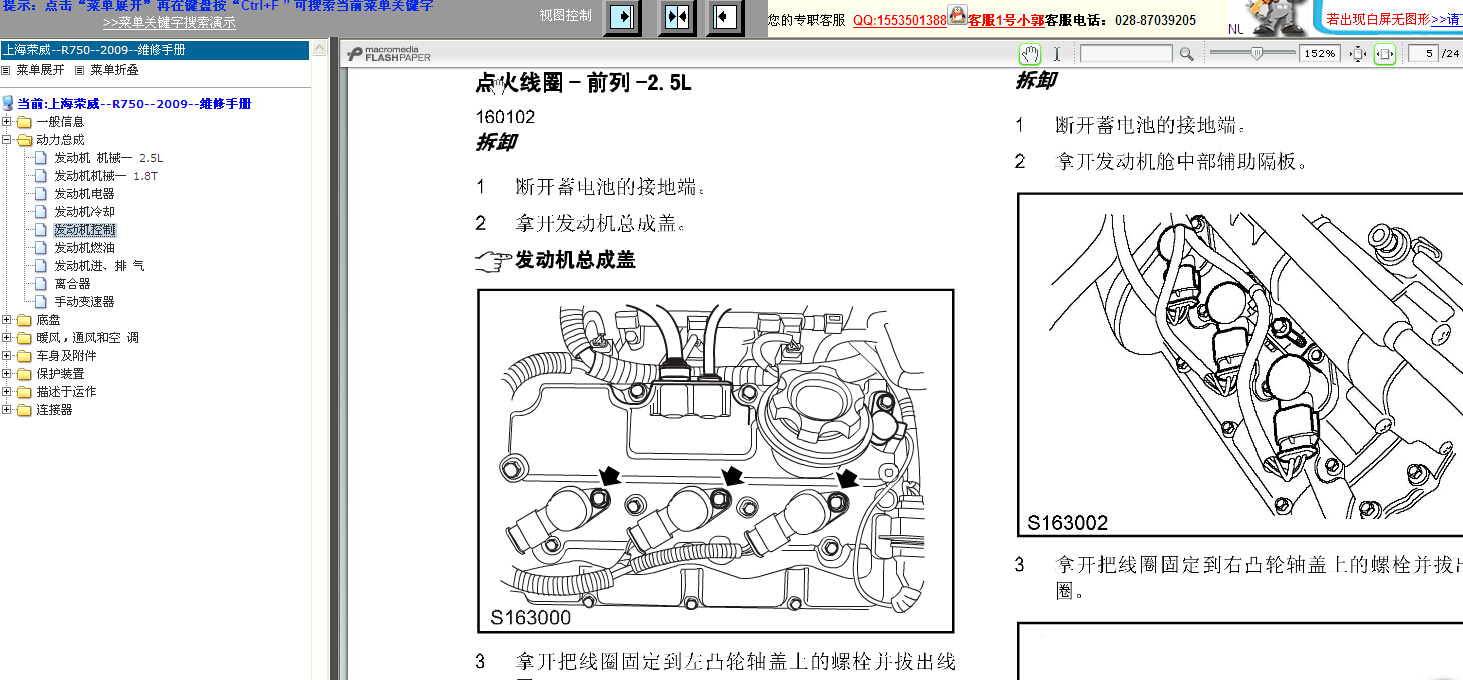Image resolution: width=1463 pixels, height=680 pixels.
Task: Click the 菜单折叠 list icon
Action: tap(80, 70)
